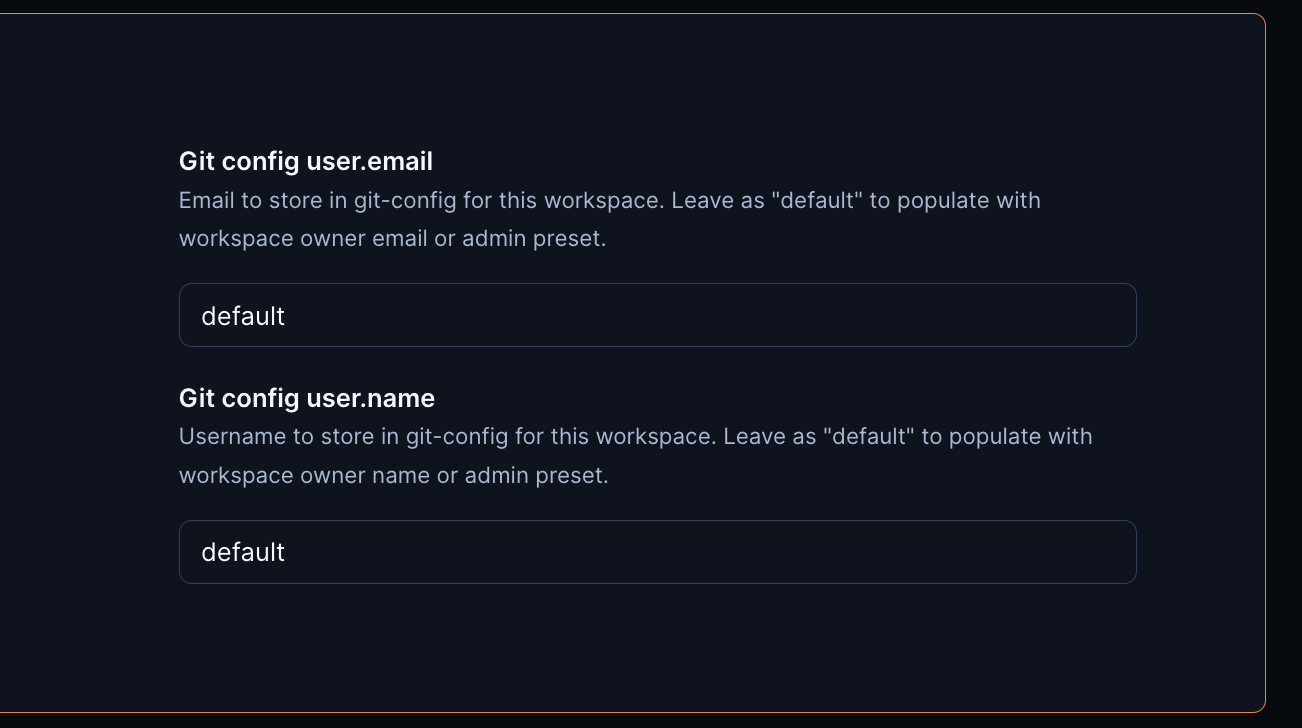Click the "Git config user.email" heading label
The height and width of the screenshot is (728, 1302).
click(x=306, y=161)
